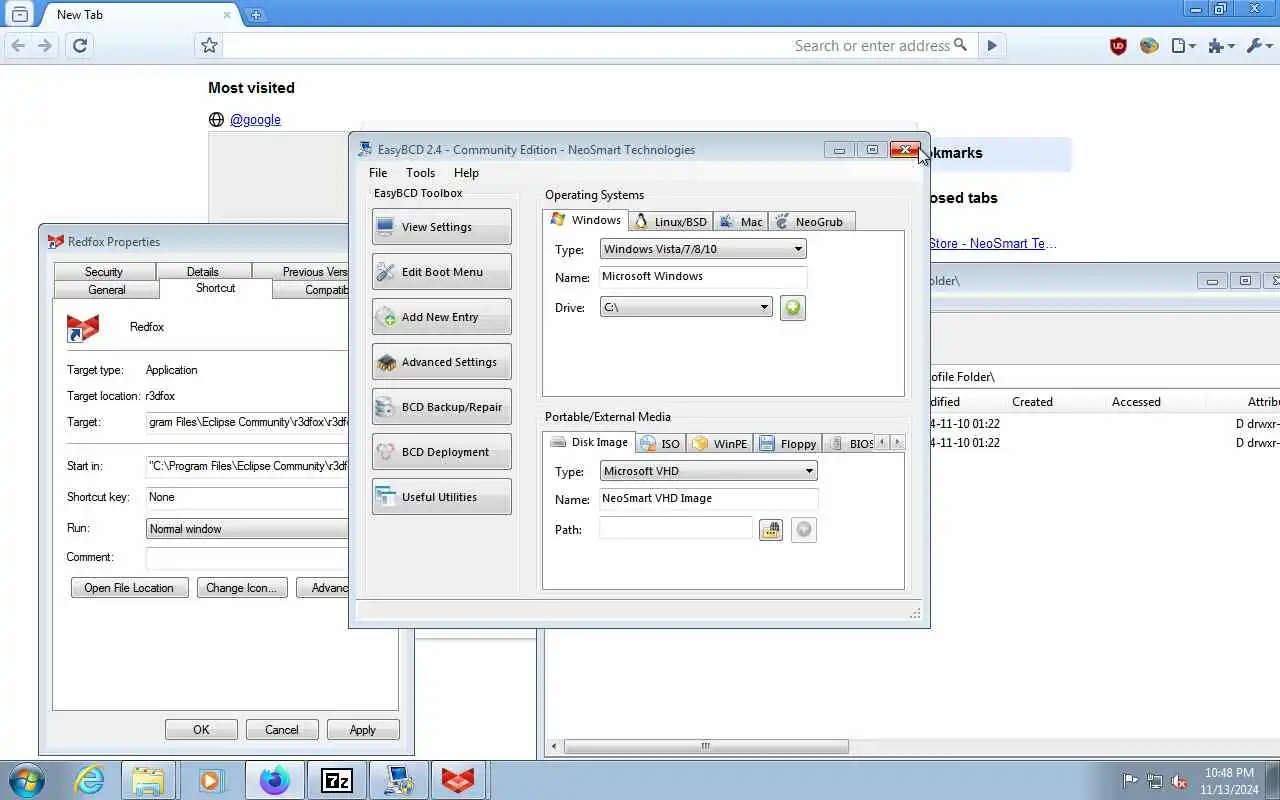The height and width of the screenshot is (800, 1280).
Task: Open the Microsoft VHD type dropdown
Action: pos(709,471)
